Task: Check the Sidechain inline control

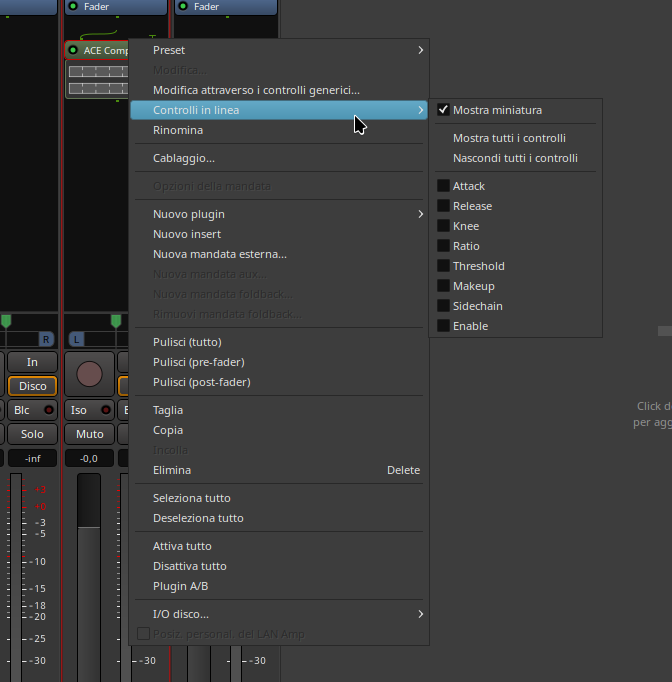Action: coord(444,306)
